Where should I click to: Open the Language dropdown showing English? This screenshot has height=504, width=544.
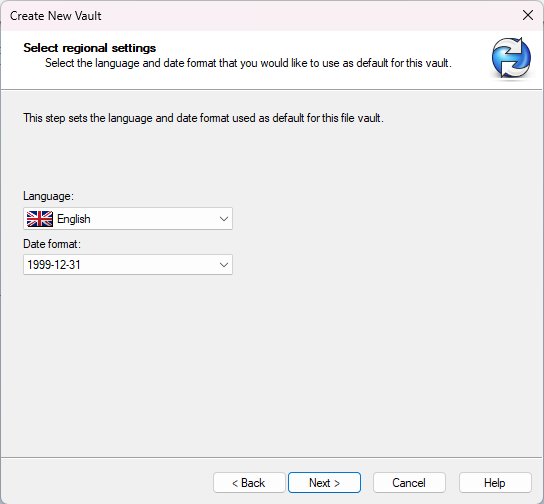click(x=128, y=219)
